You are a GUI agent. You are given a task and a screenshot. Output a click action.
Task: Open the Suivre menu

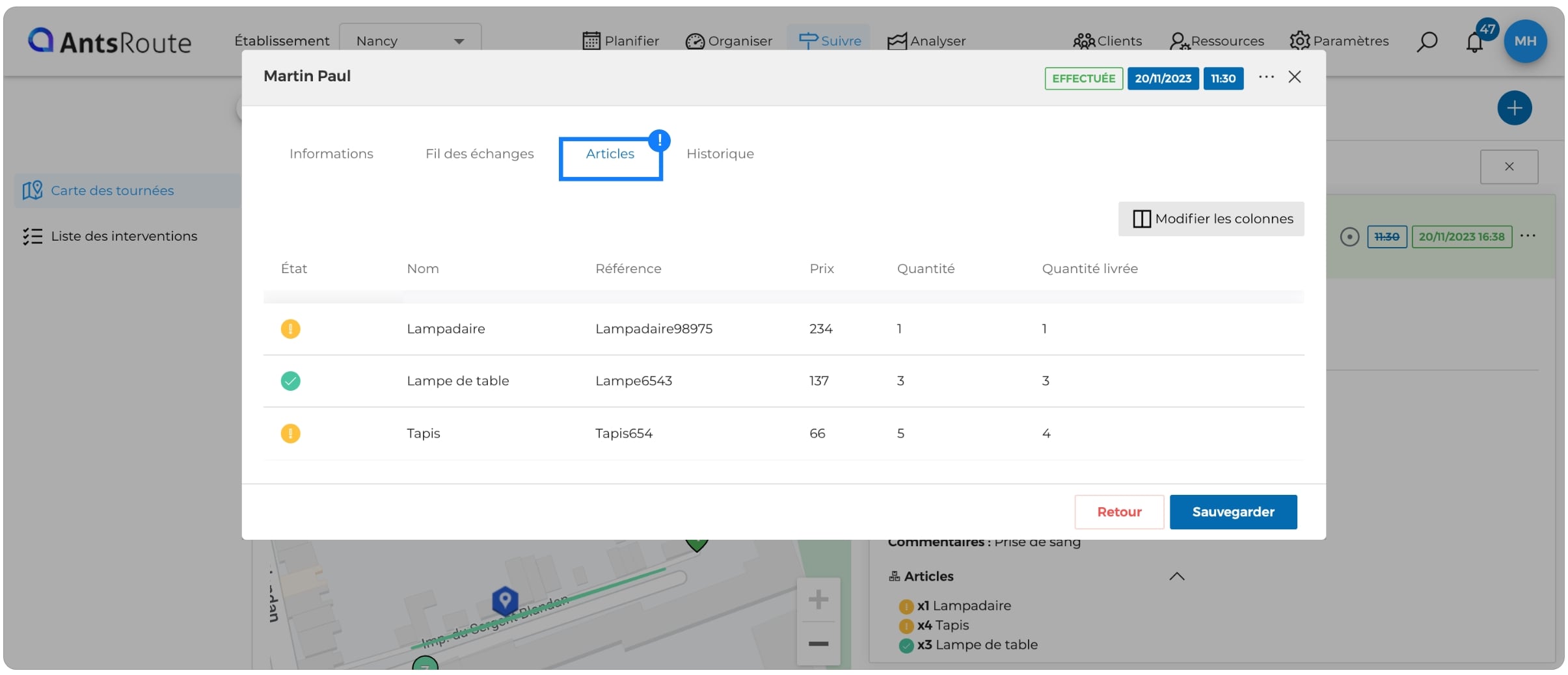point(830,40)
